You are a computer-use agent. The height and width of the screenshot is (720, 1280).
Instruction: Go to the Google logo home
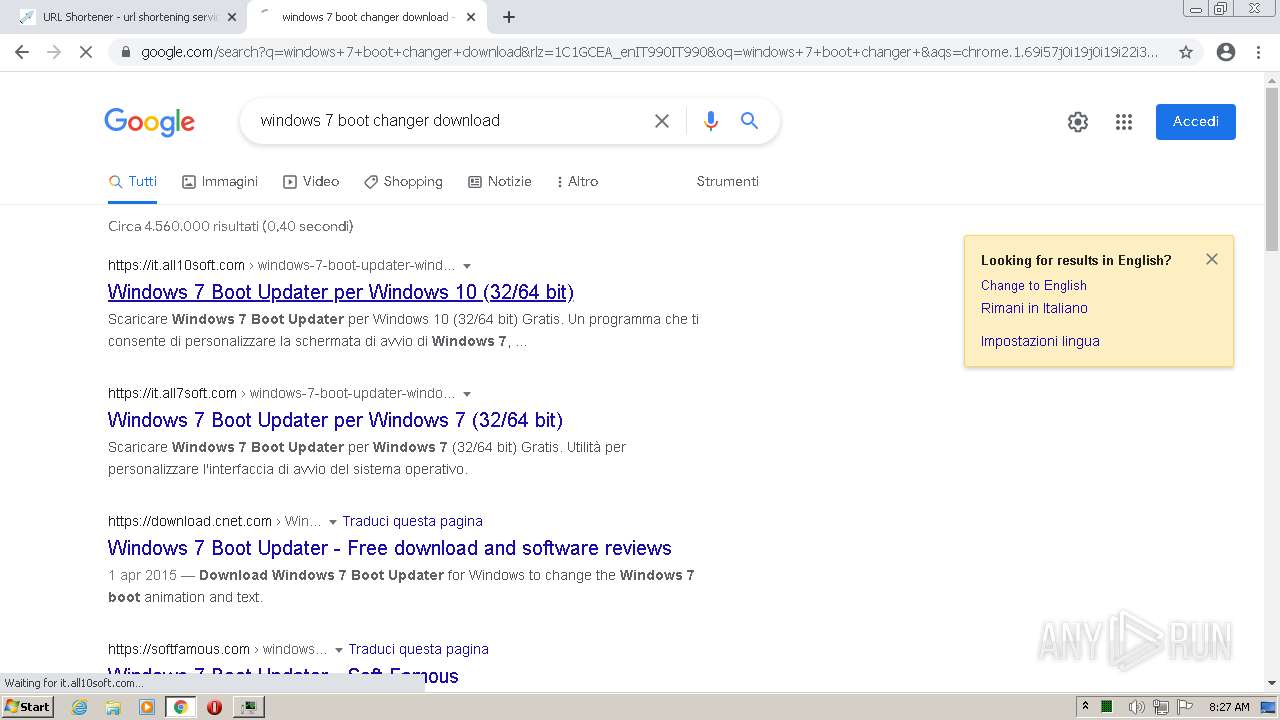[150, 122]
